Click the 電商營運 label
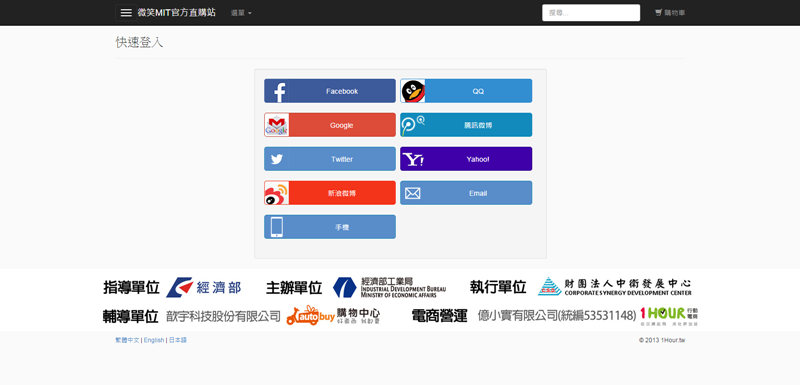Viewport: 800px width, 385px height. pyautogui.click(x=439, y=316)
